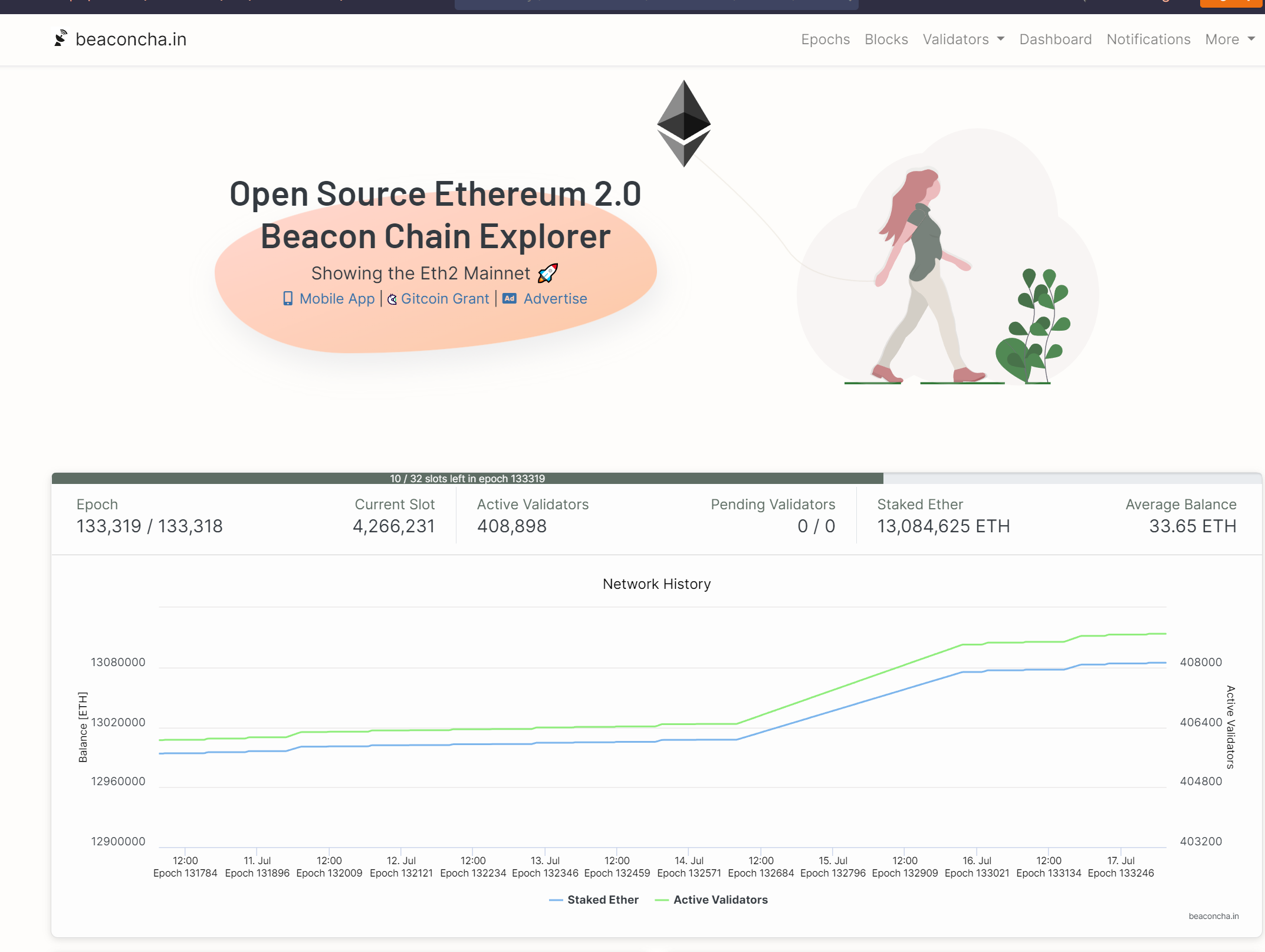
Task: Open the Advertise link
Action: coord(555,299)
